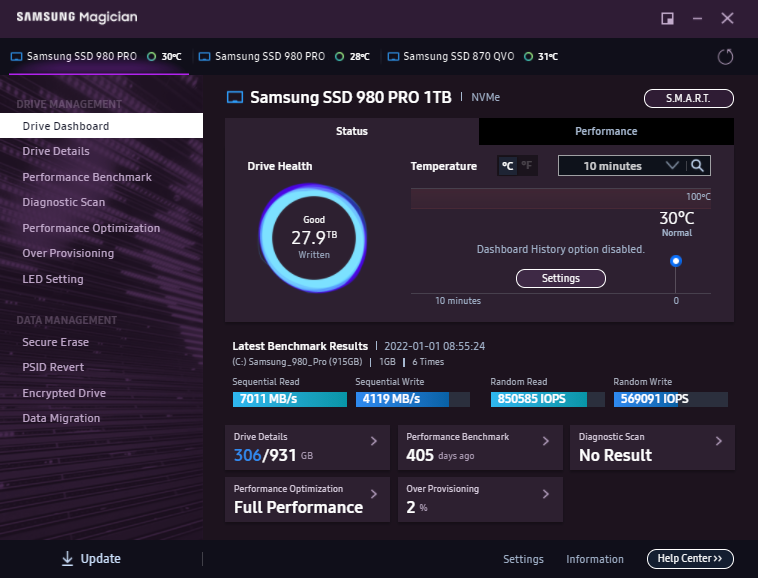Click the Full Performance text

point(298,507)
